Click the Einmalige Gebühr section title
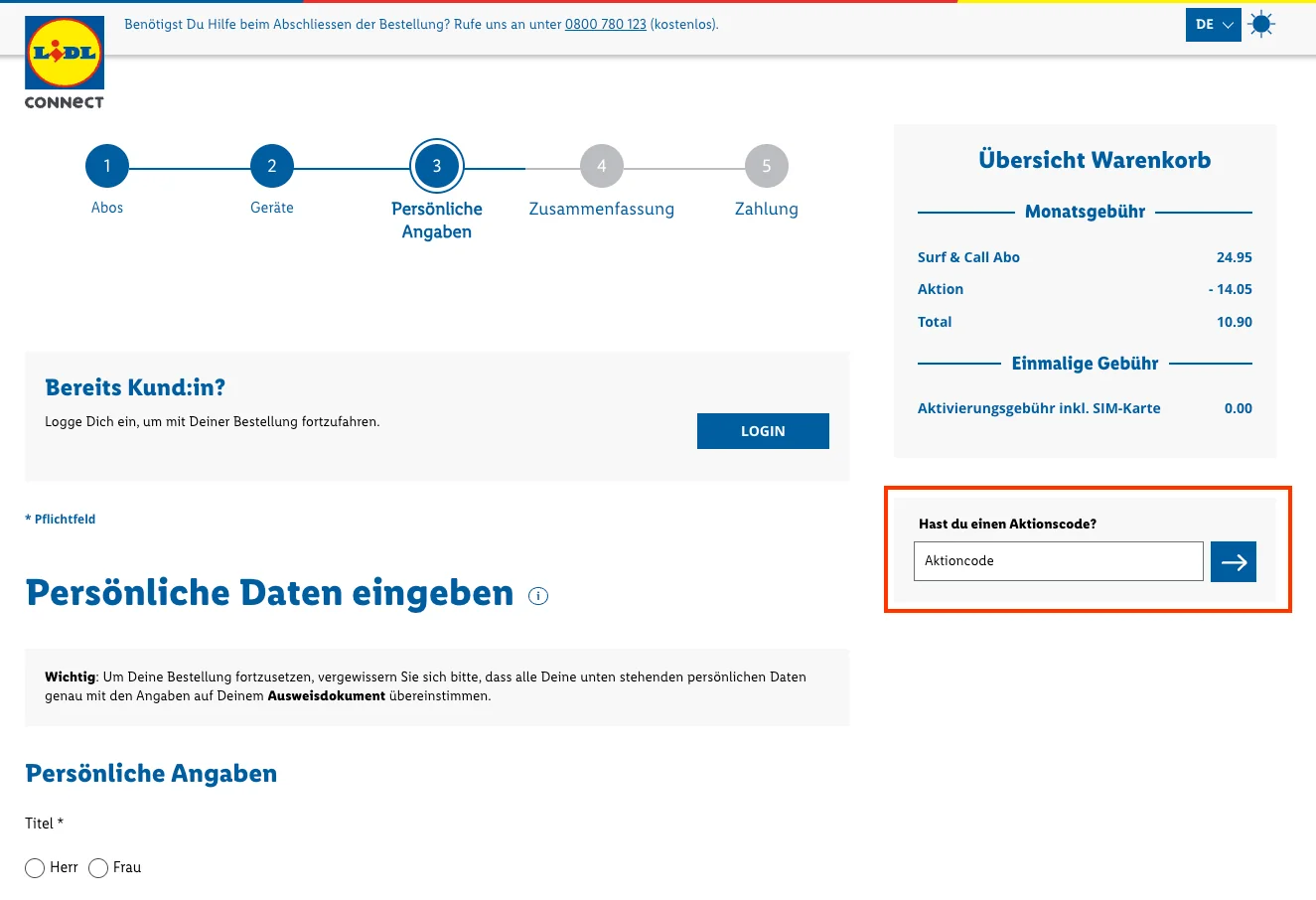The image size is (1316, 900). click(x=1085, y=364)
